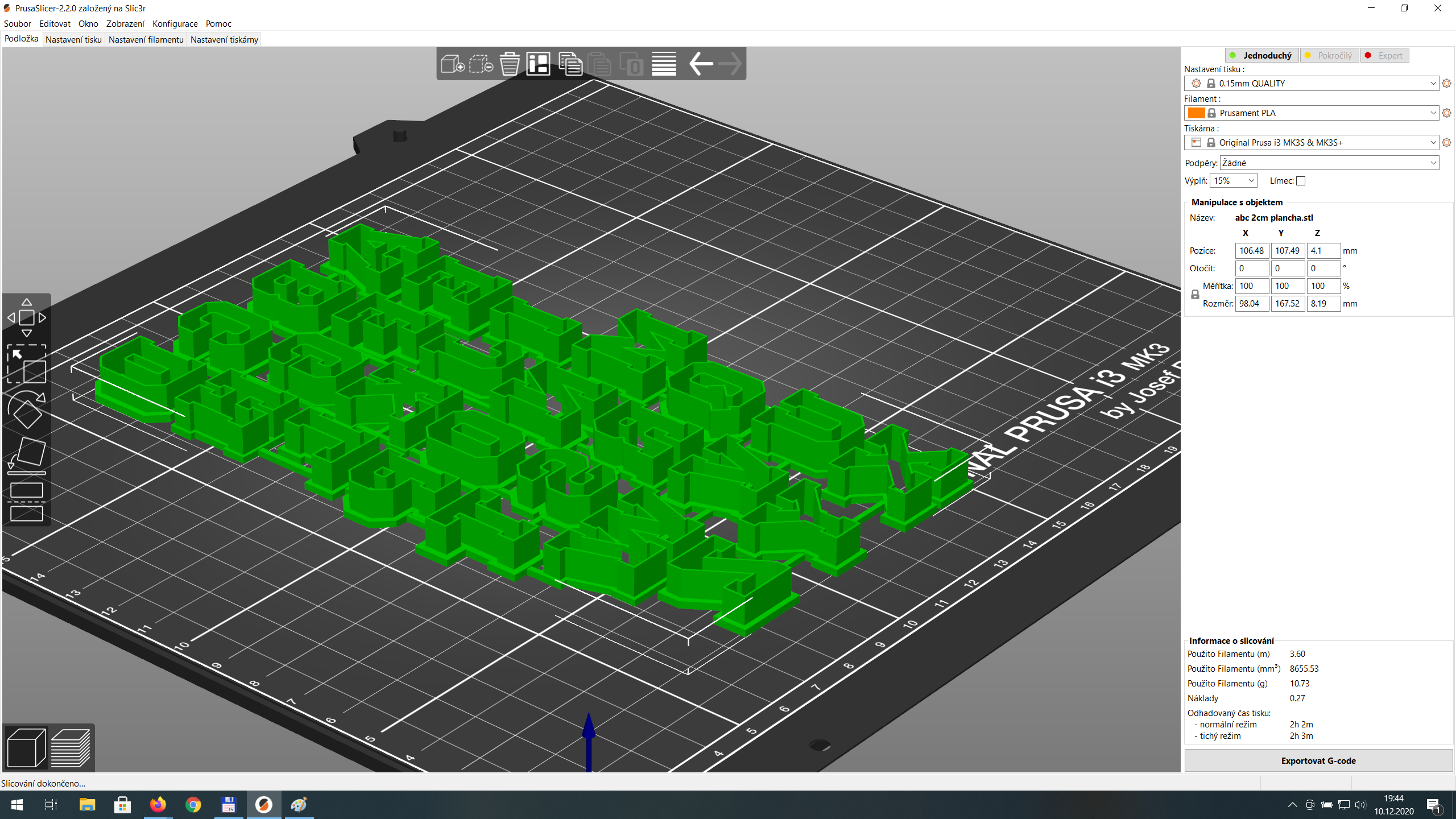
Task: Undo the last action
Action: click(701, 64)
